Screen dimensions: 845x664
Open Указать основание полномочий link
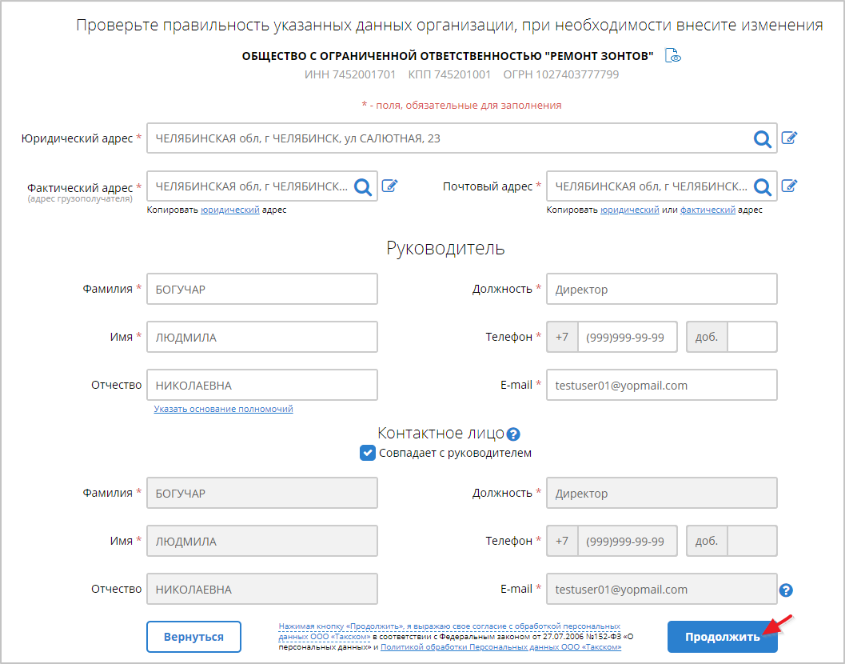click(223, 409)
